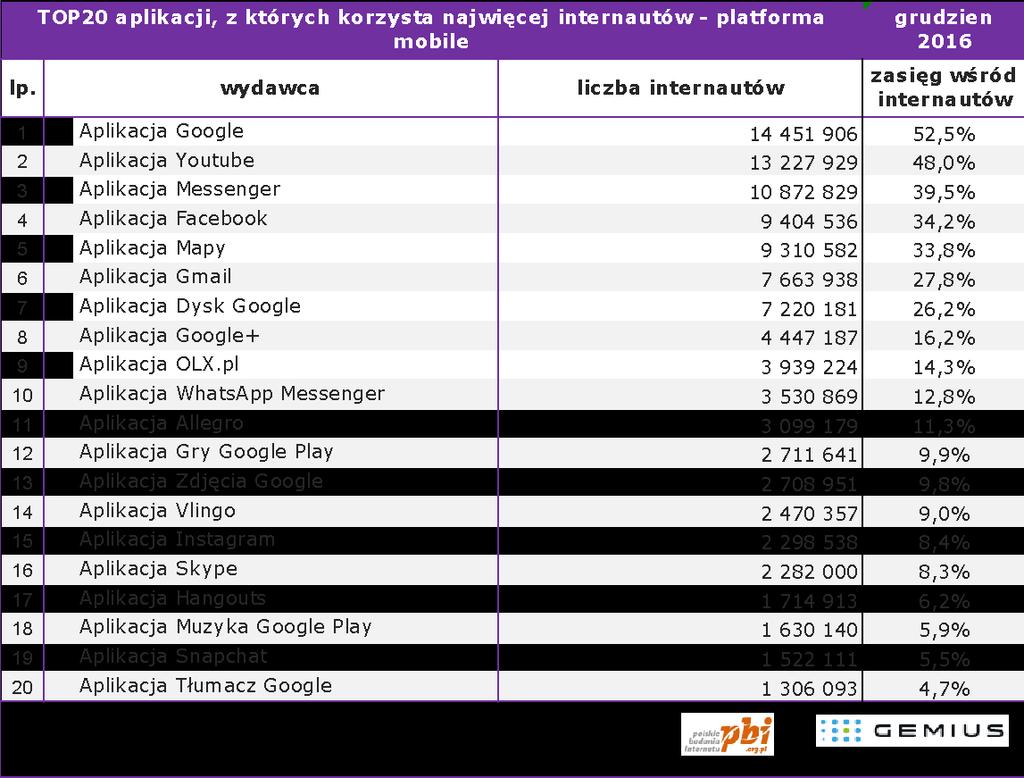Viewport: 1024px width, 778px height.
Task: Click the 'grudzień 2016' header cell
Action: pyautogui.click(x=944, y=29)
